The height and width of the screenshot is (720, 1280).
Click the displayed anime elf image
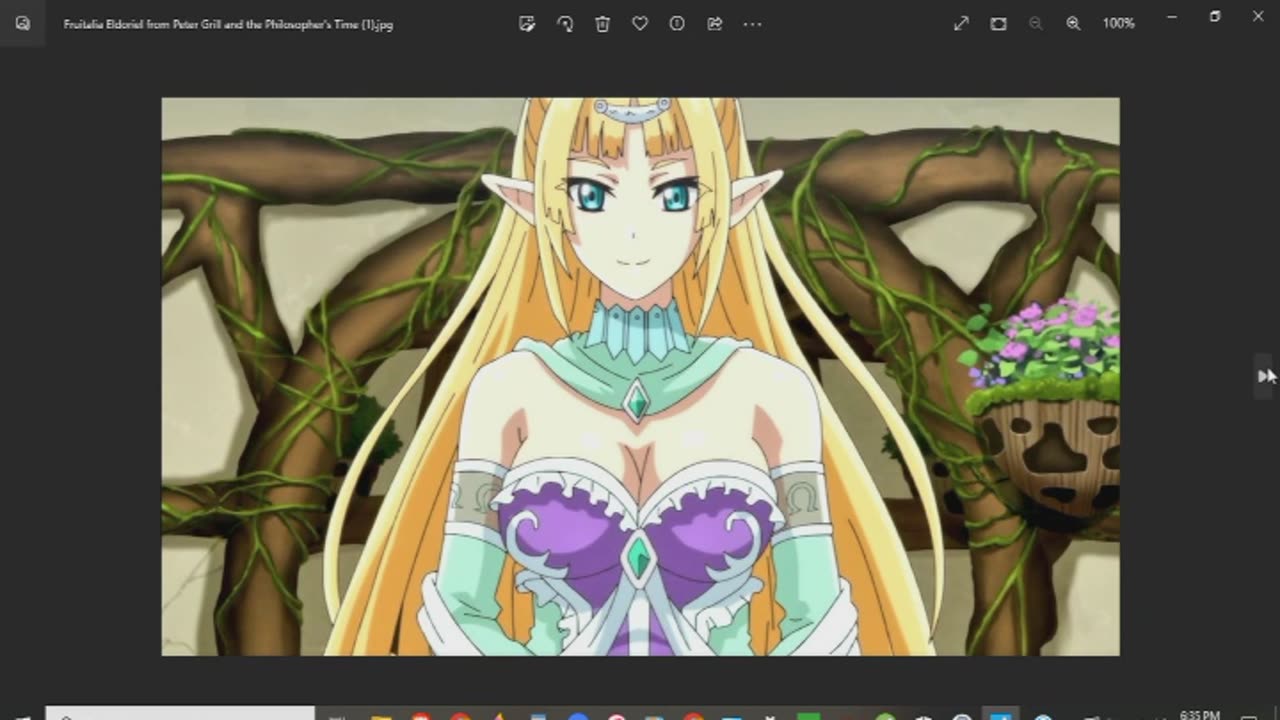click(x=640, y=376)
